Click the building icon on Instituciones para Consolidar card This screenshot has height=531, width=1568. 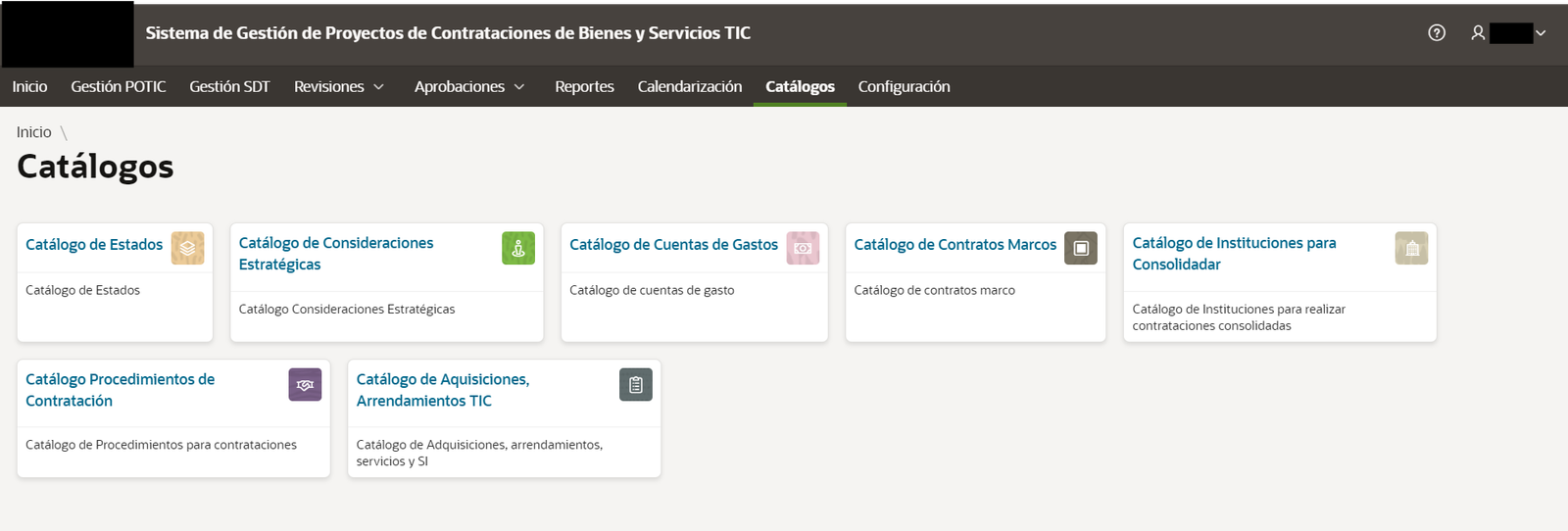1412,248
